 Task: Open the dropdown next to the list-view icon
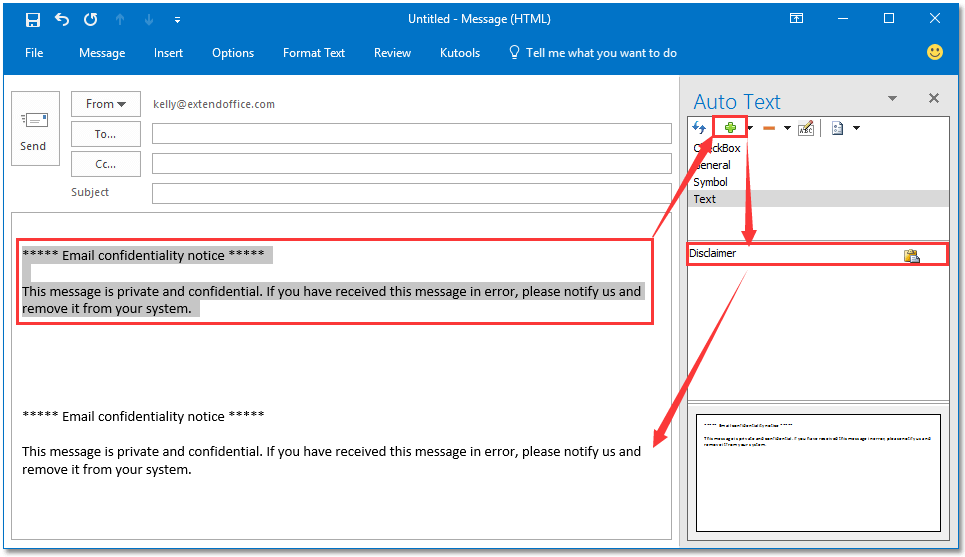pyautogui.click(x=856, y=128)
